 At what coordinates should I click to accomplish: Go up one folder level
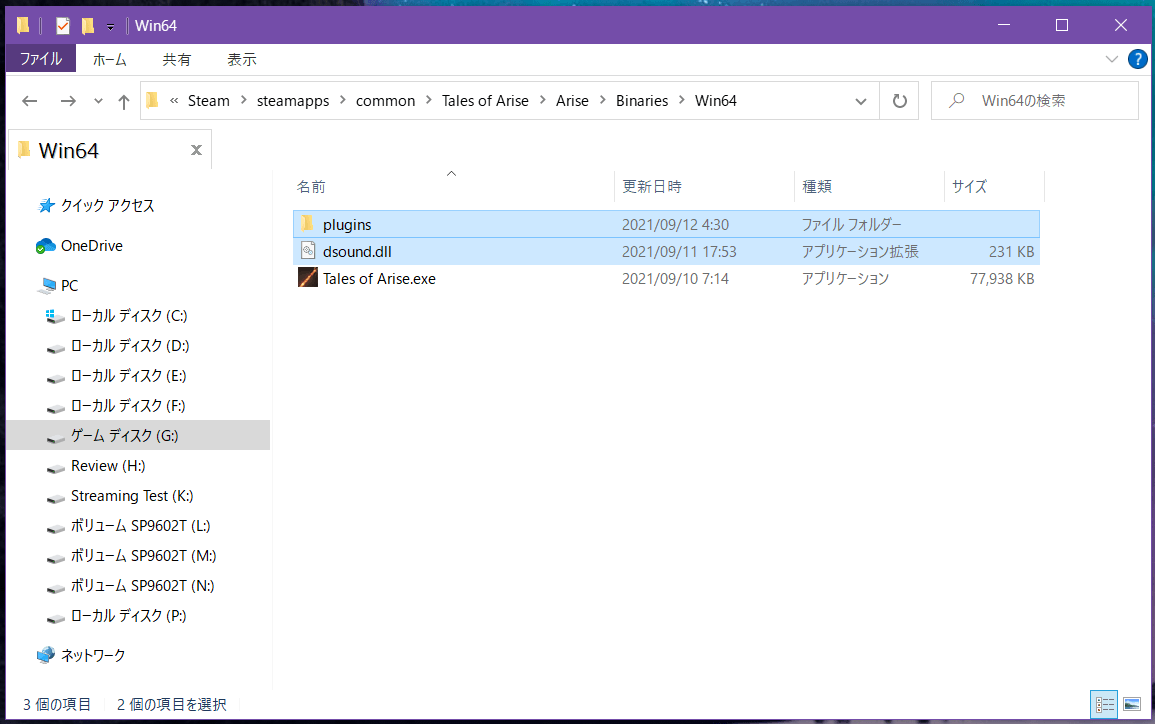coord(124,102)
